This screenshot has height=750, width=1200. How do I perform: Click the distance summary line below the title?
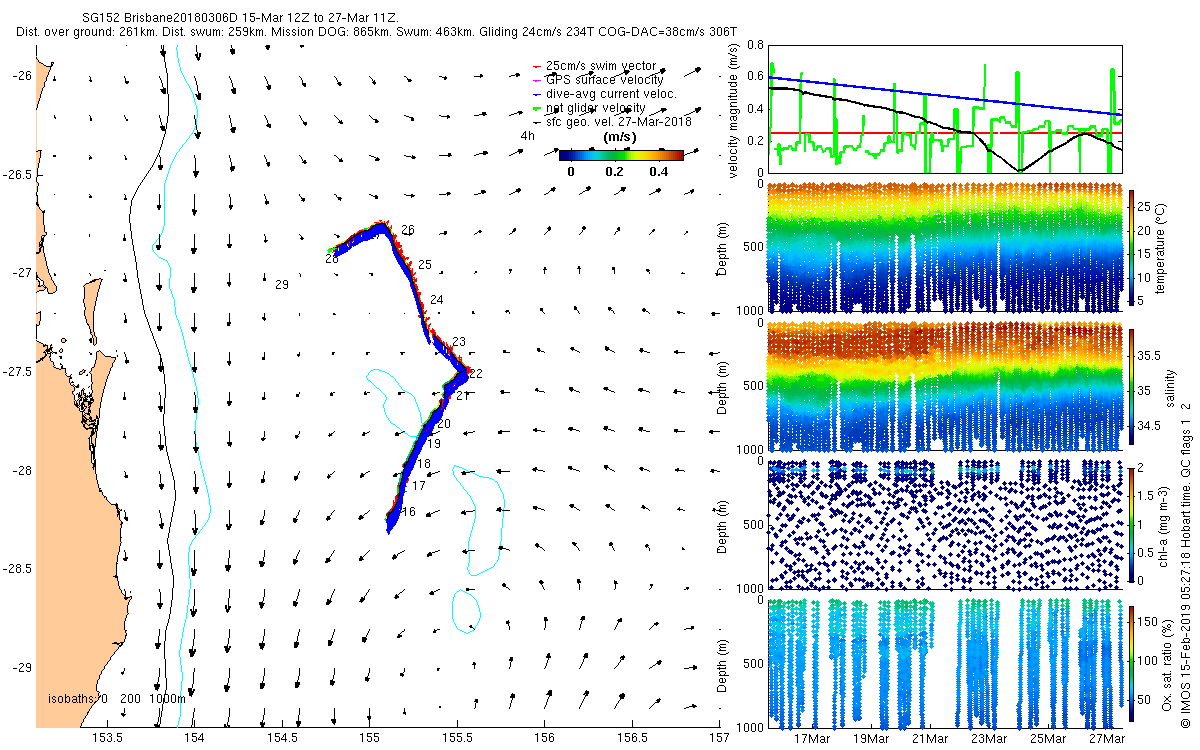(x=376, y=32)
